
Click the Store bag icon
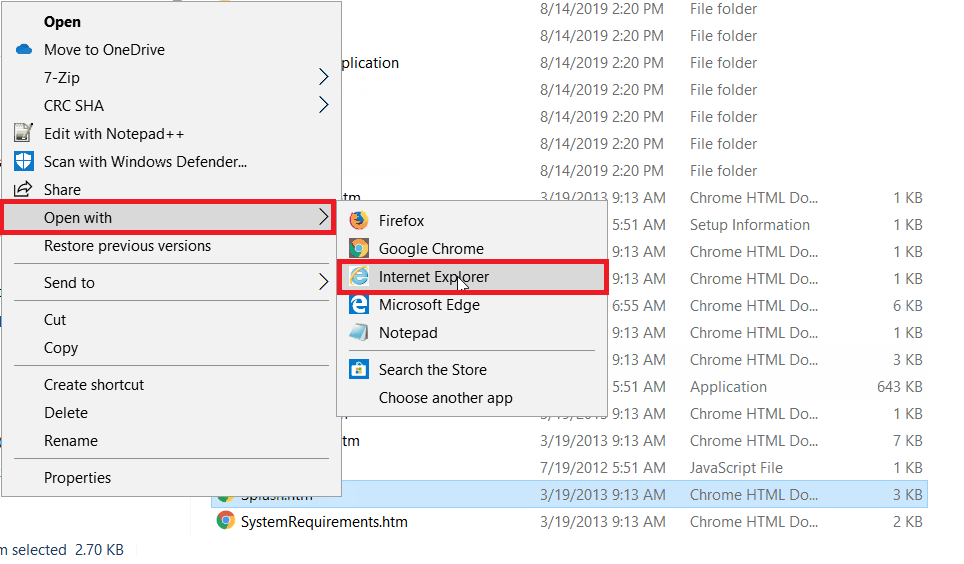(358, 370)
